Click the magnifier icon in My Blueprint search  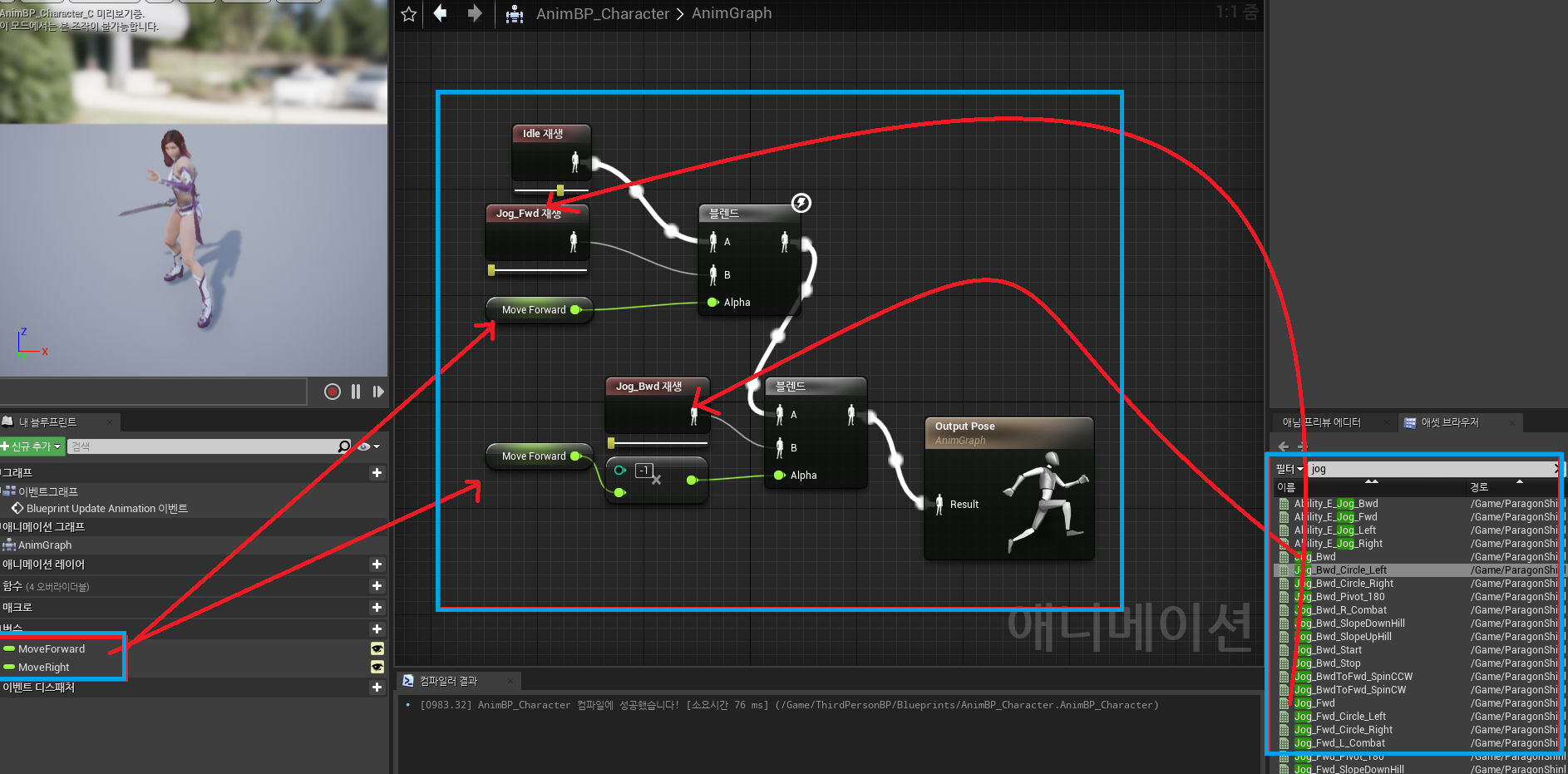[344, 446]
